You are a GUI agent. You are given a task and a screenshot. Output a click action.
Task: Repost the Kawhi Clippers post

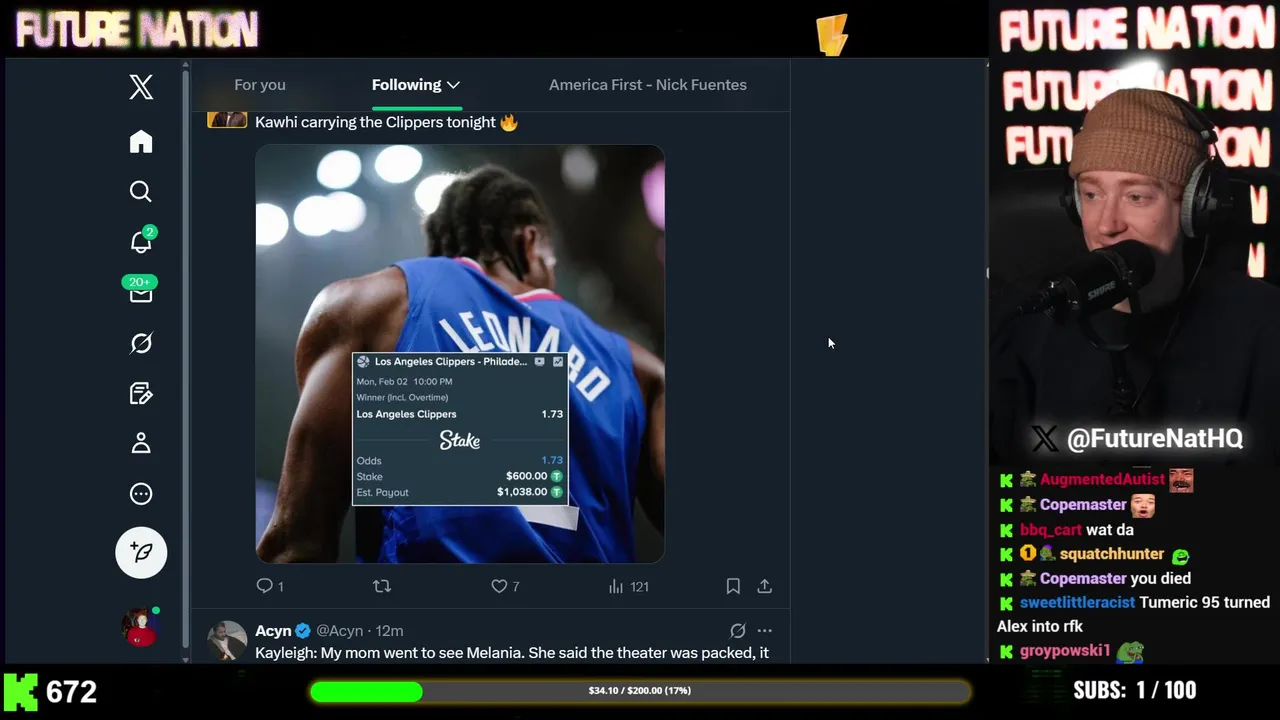382,586
